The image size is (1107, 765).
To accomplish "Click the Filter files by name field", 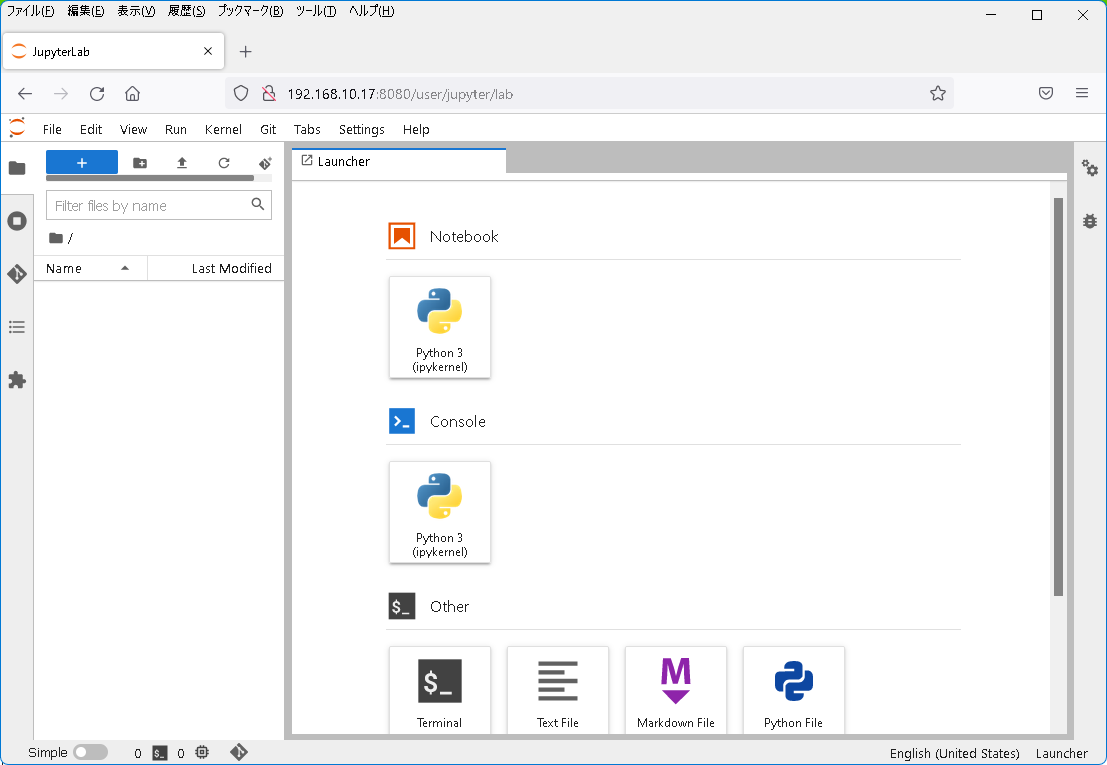I will tap(159, 205).
